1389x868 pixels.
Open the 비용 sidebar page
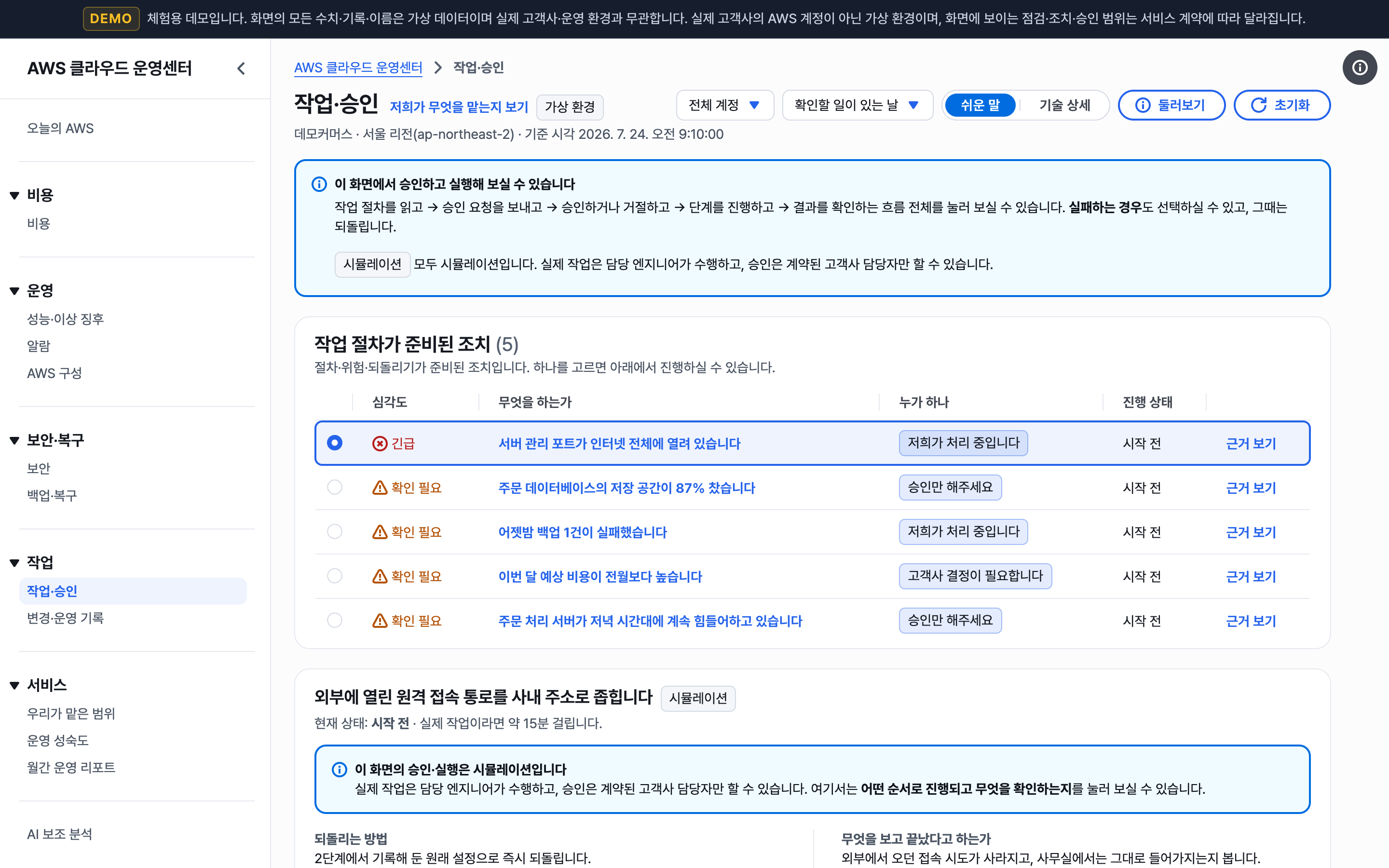pyautogui.click(x=39, y=223)
